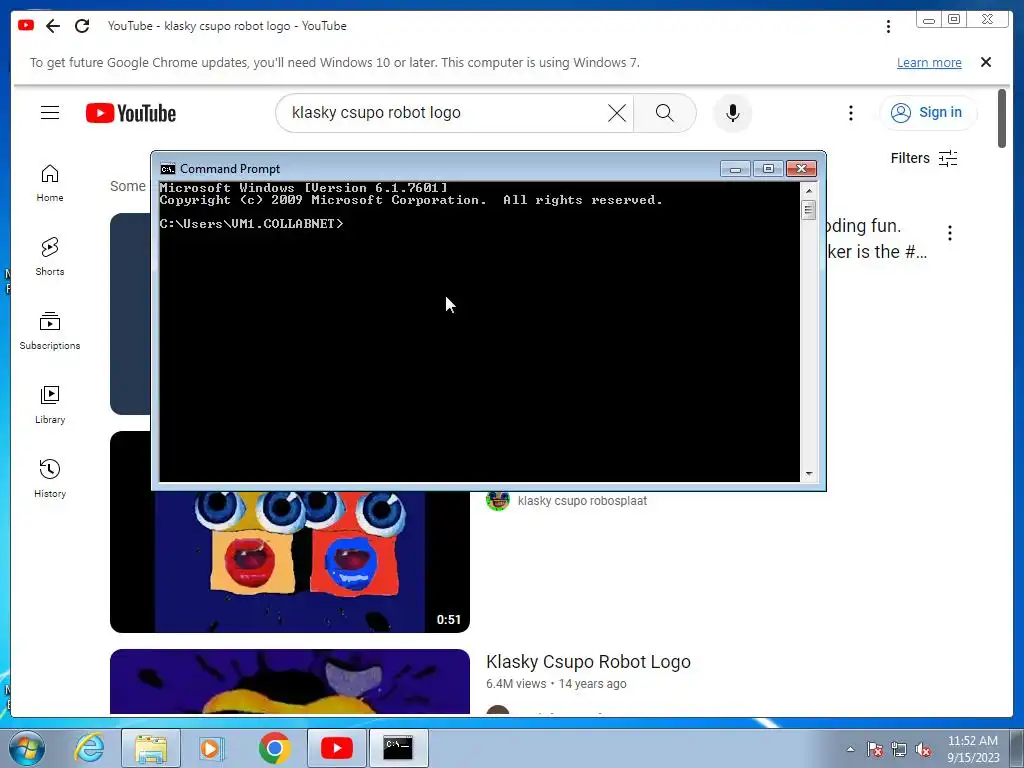This screenshot has width=1024, height=768.
Task: Click the YouTube page vertical scrollbar thumb
Action: (1002, 118)
